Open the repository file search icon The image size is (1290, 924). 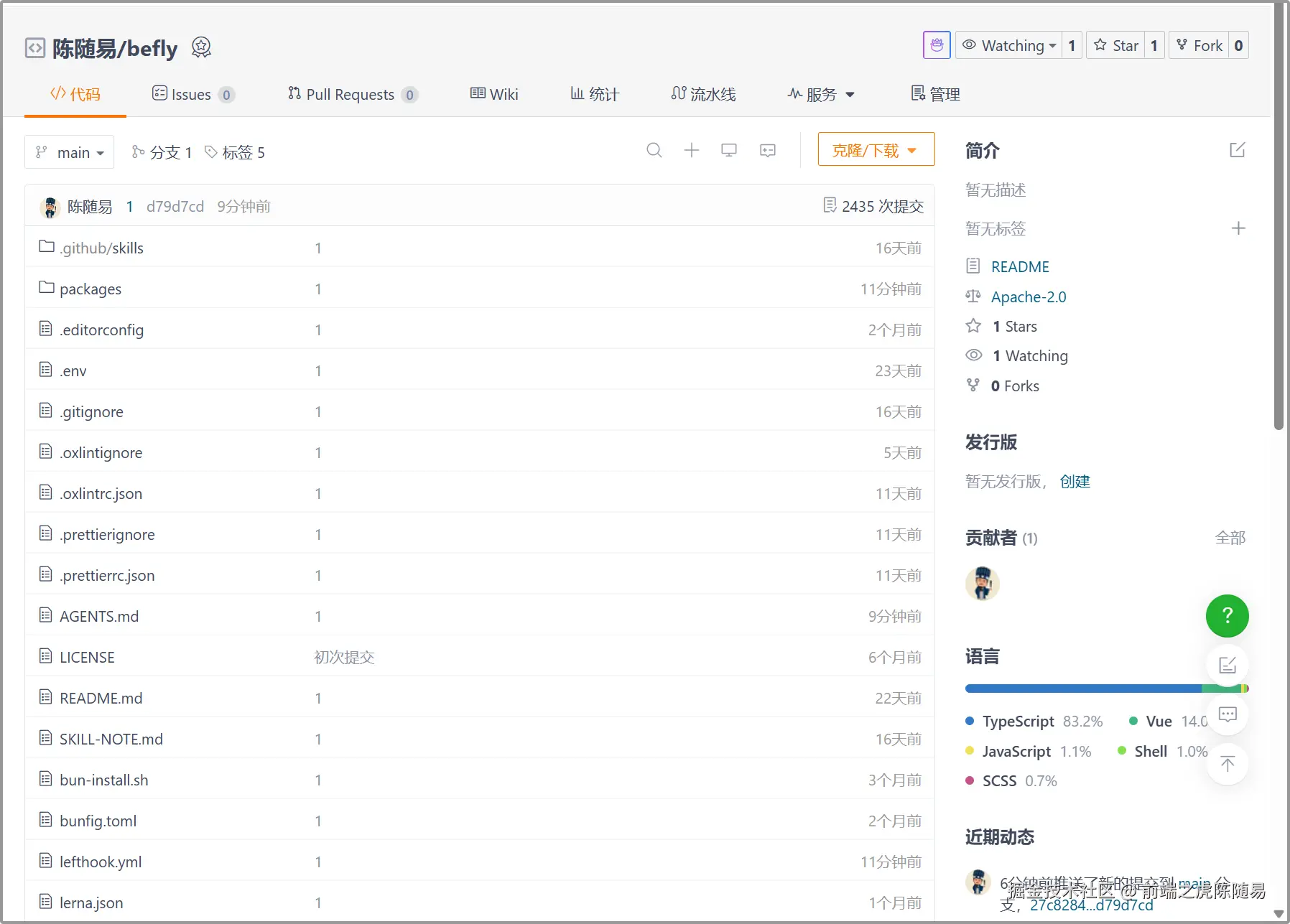coord(654,150)
